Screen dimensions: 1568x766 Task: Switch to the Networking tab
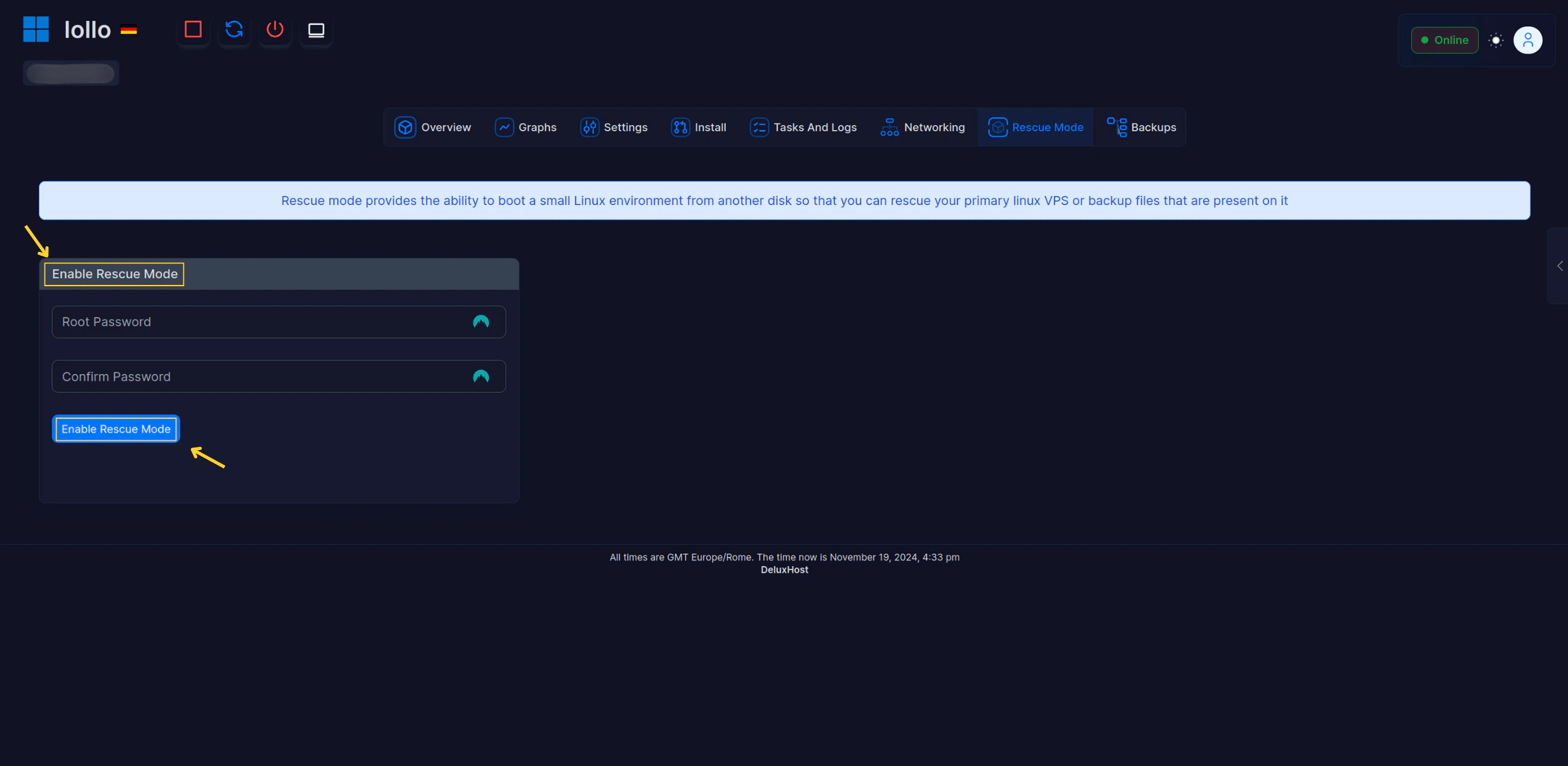click(x=922, y=128)
